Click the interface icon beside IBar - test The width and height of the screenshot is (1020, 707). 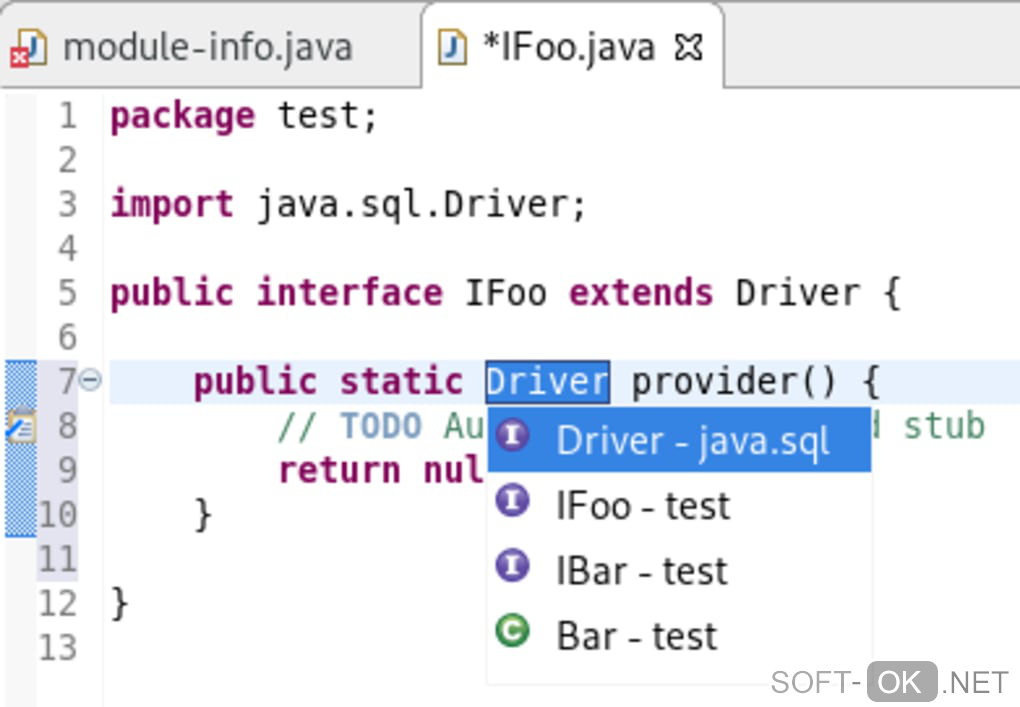(x=513, y=566)
